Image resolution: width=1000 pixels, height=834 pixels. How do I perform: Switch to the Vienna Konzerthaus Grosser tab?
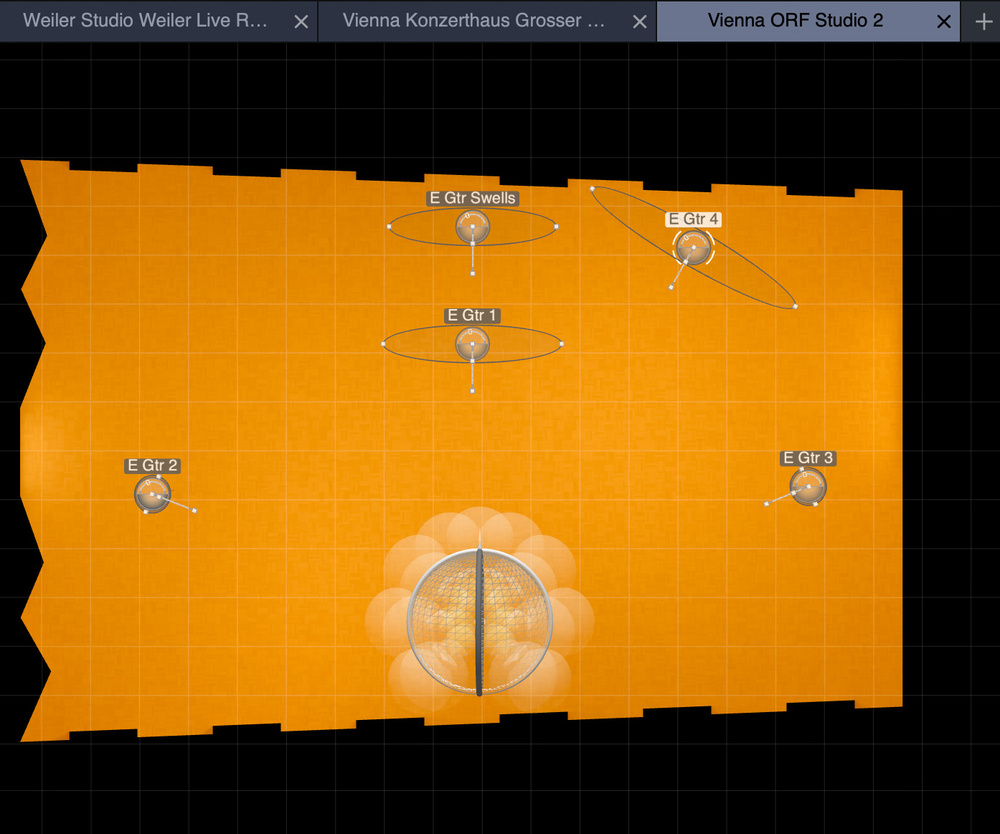(x=473, y=21)
